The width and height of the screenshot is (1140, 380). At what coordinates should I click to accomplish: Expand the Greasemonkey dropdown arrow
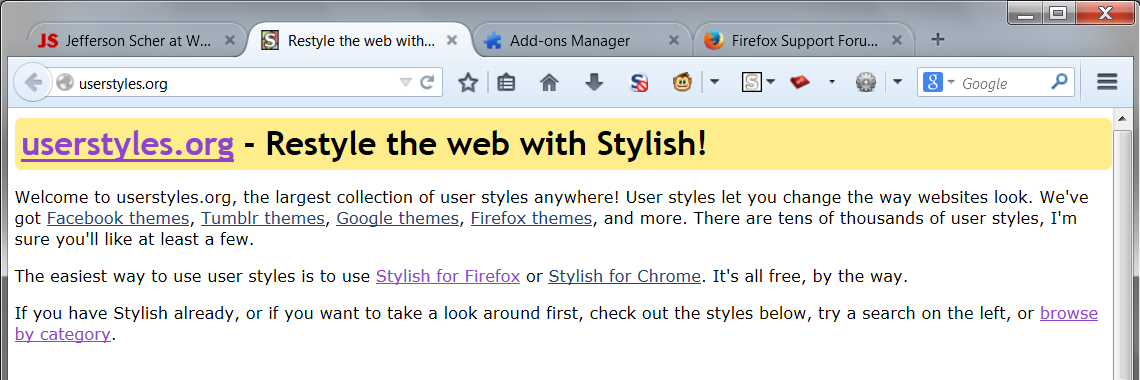(715, 82)
